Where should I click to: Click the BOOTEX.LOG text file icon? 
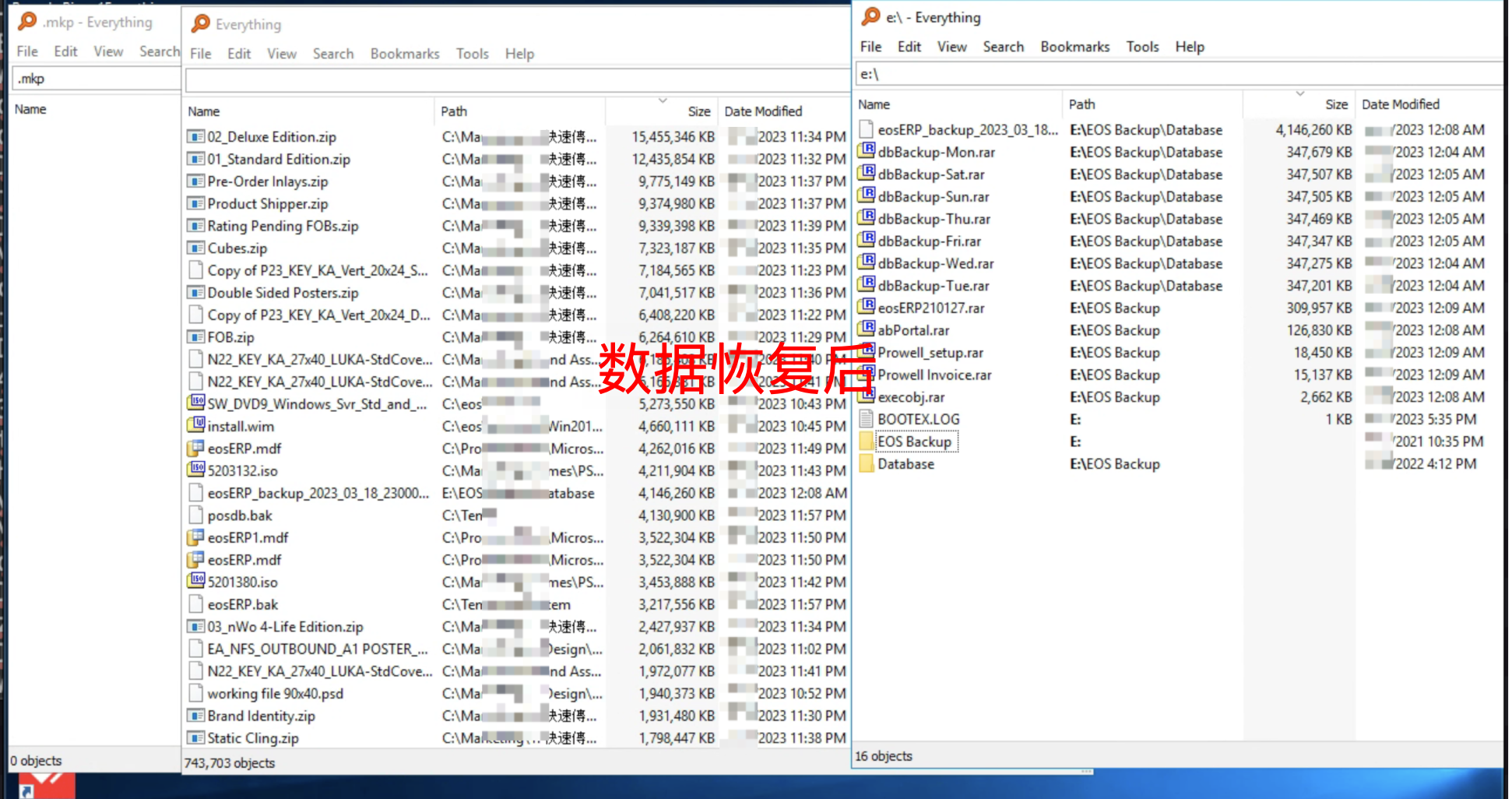pyautogui.click(x=867, y=419)
